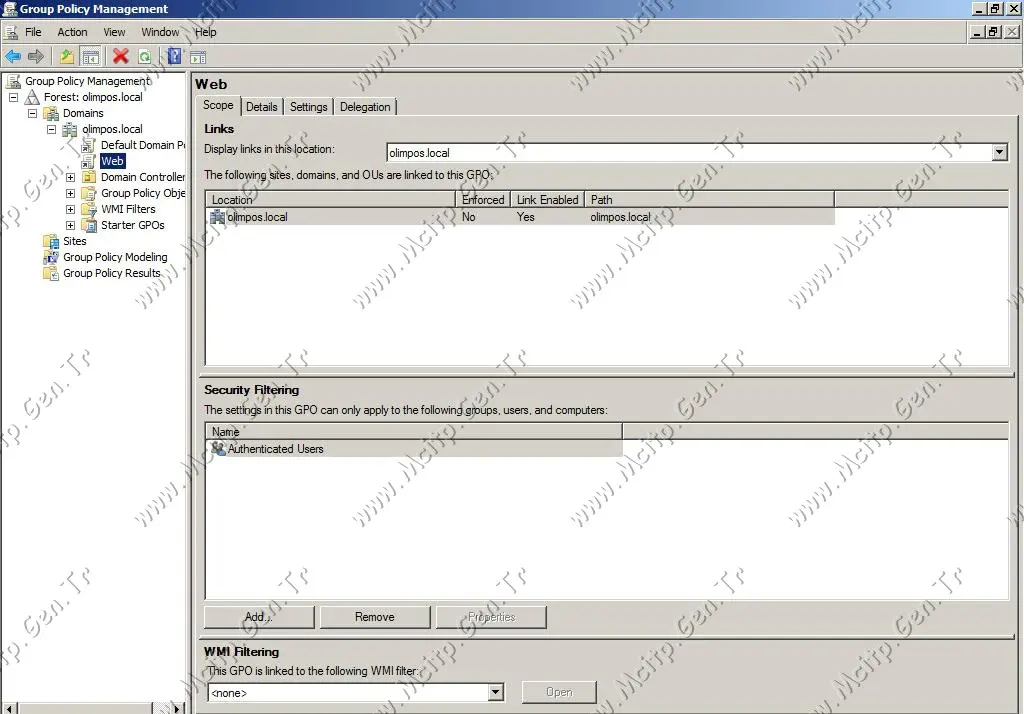The width and height of the screenshot is (1024, 714).
Task: Click the Add... button under Security Filtering
Action: pos(259,617)
